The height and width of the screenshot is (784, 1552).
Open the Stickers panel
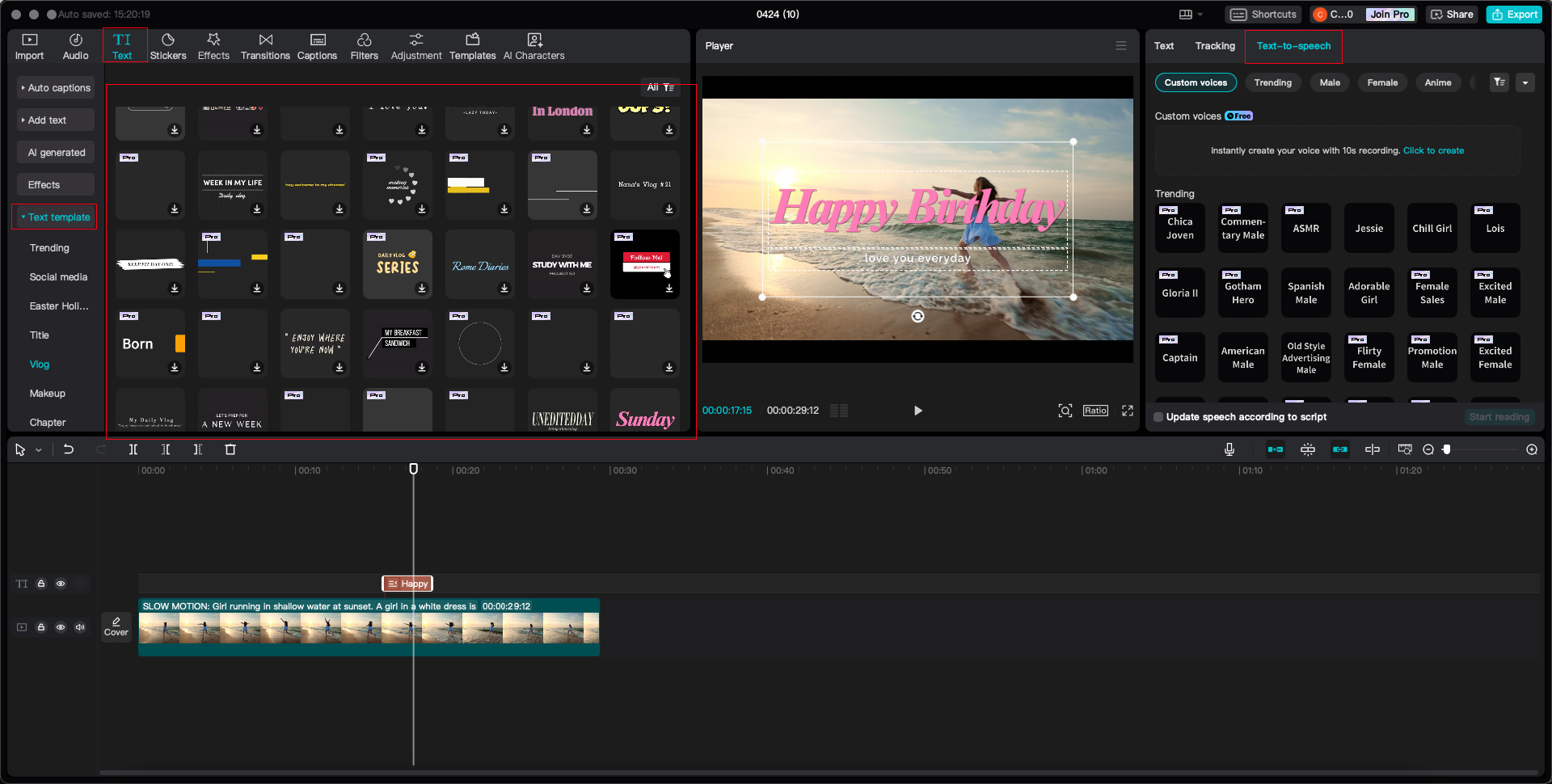click(168, 46)
